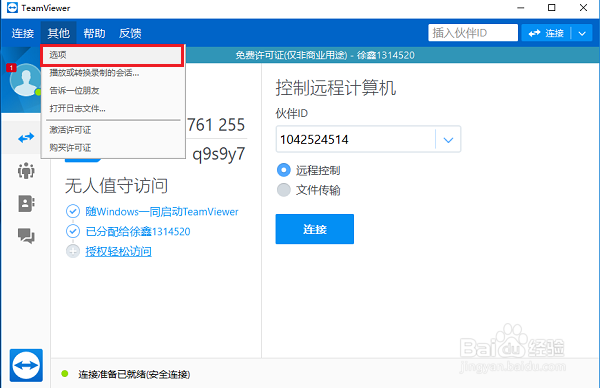Image resolution: width=600 pixels, height=388 pixels.
Task: Expand the 伙伴ID dropdown arrow
Action: coord(448,140)
